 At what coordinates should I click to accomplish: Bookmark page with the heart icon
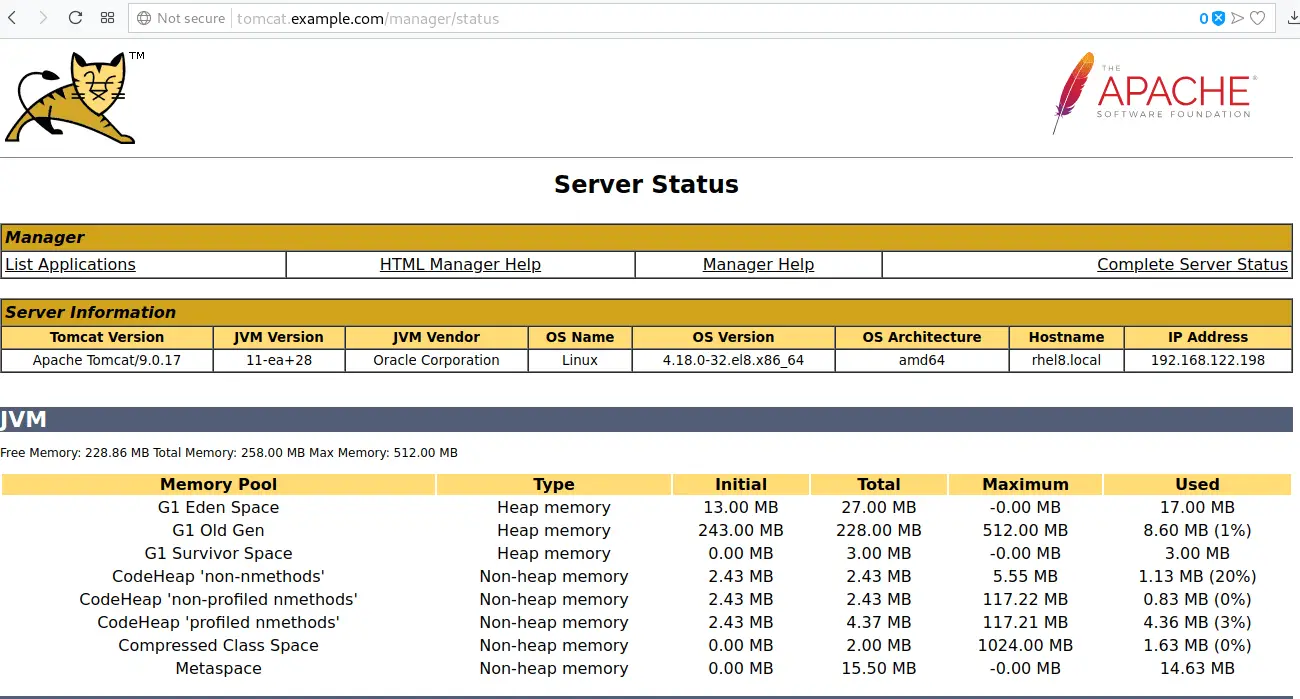click(1258, 18)
